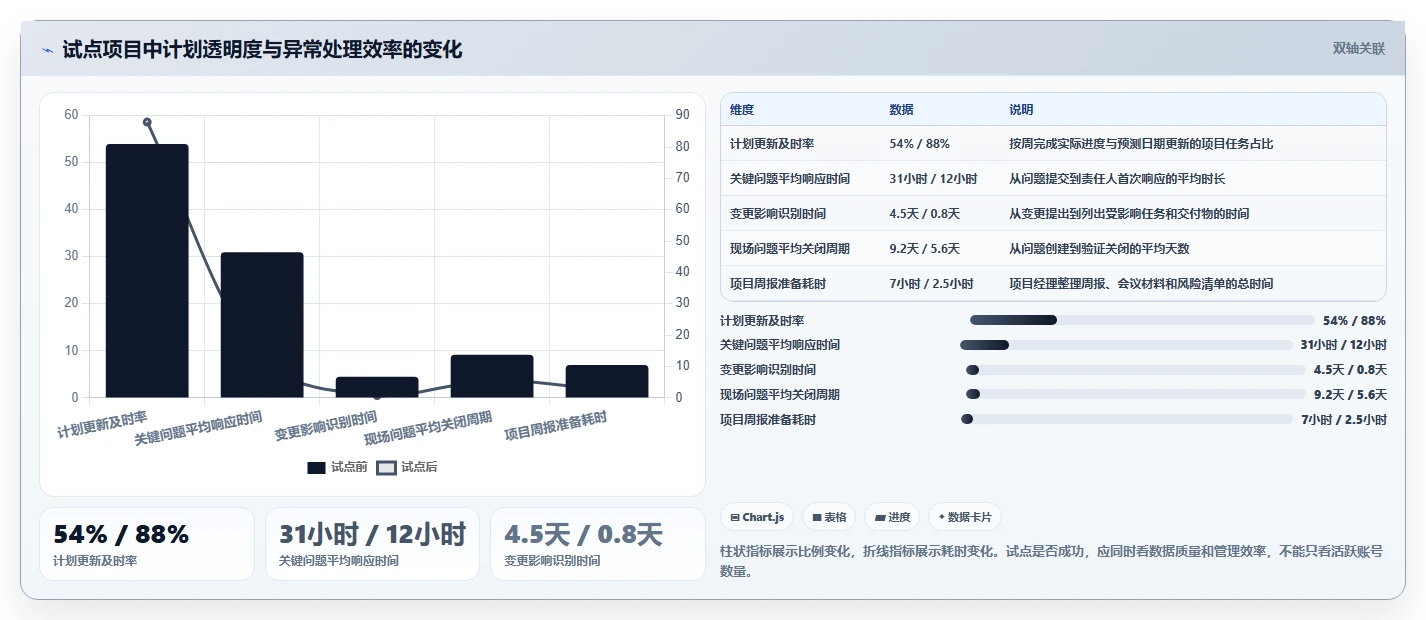
Task: Click the left y-axis tick label 60
Action: click(x=71, y=115)
